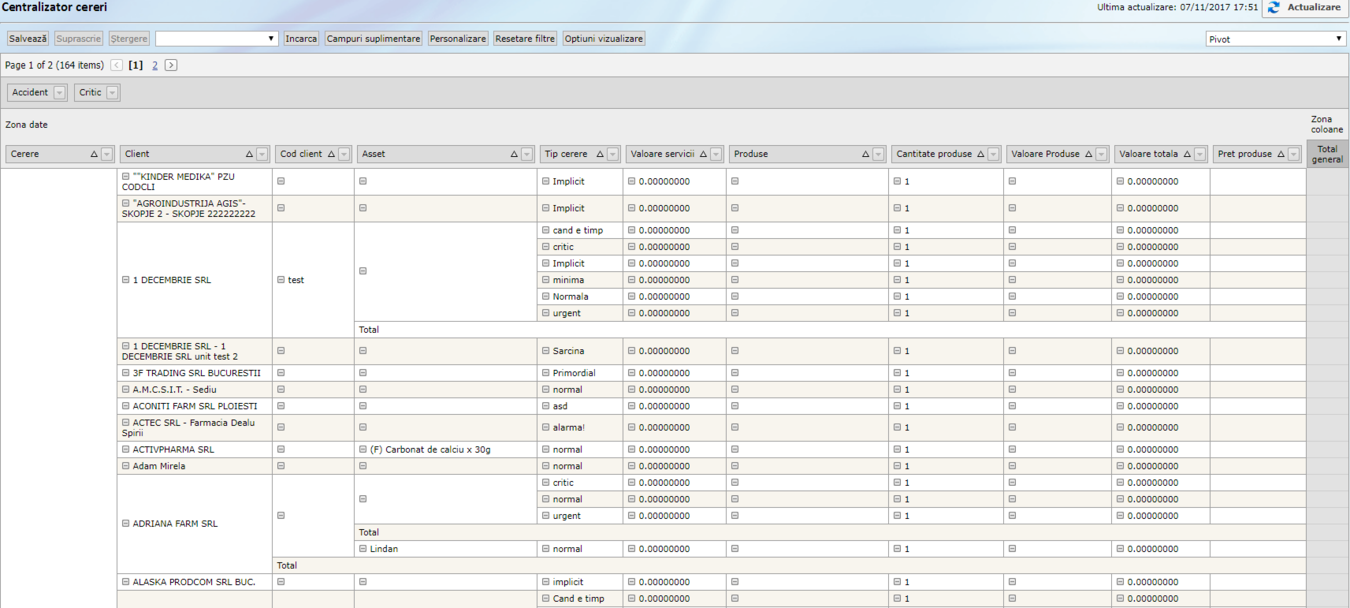Sort by the Tip cerere column triangle
The width and height of the screenshot is (1350, 608).
coord(600,155)
